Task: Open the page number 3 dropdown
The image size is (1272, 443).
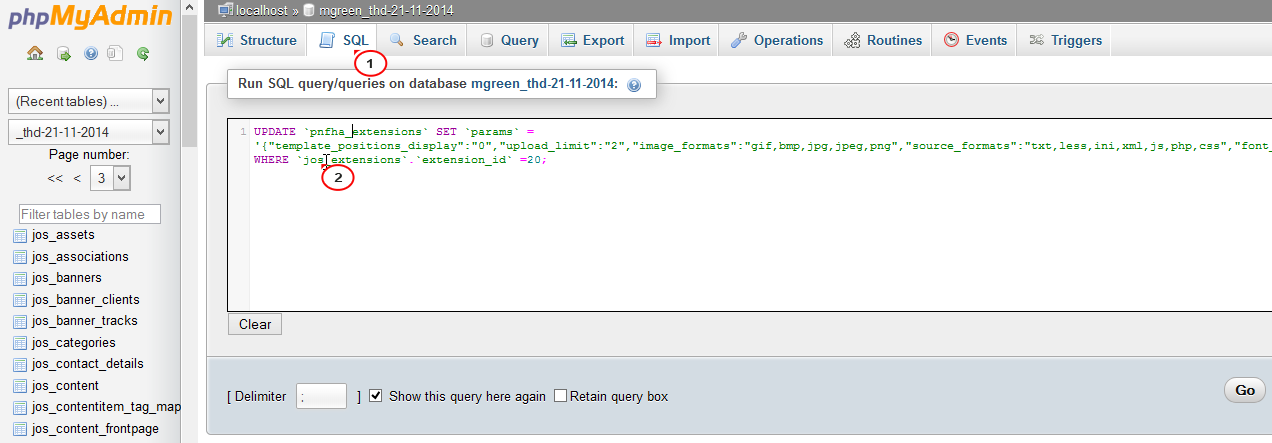Action: (x=110, y=178)
